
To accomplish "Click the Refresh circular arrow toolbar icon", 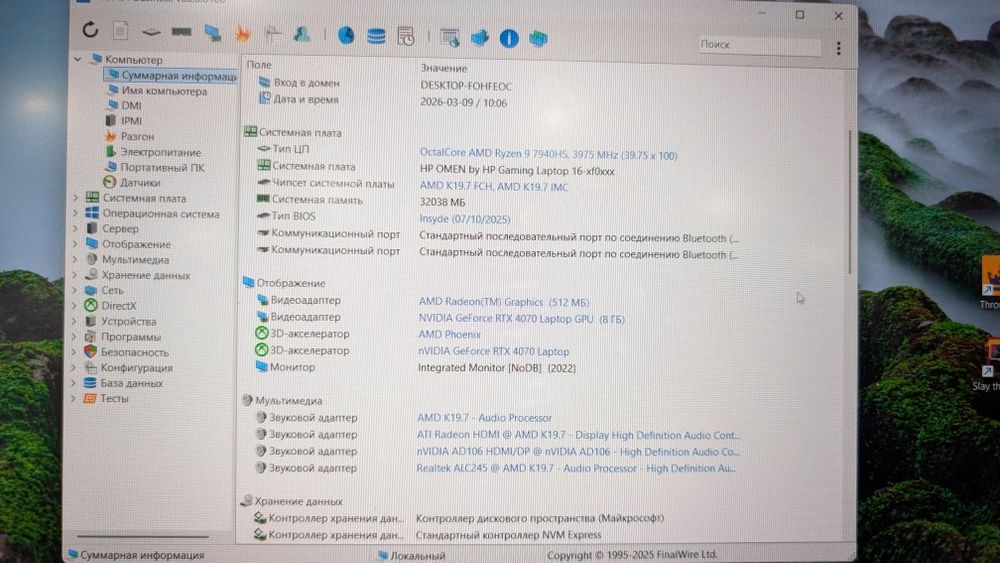I will (91, 30).
